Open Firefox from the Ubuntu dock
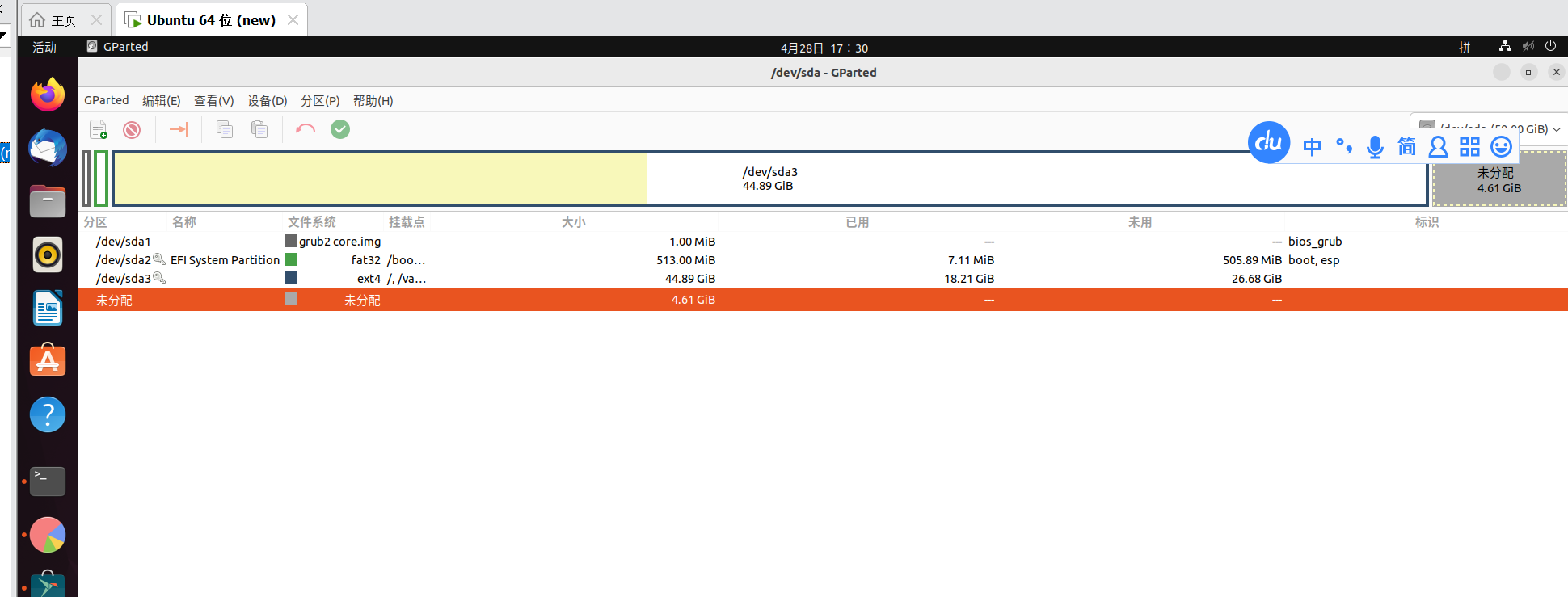Viewport: 1568px width, 597px height. pos(48,95)
